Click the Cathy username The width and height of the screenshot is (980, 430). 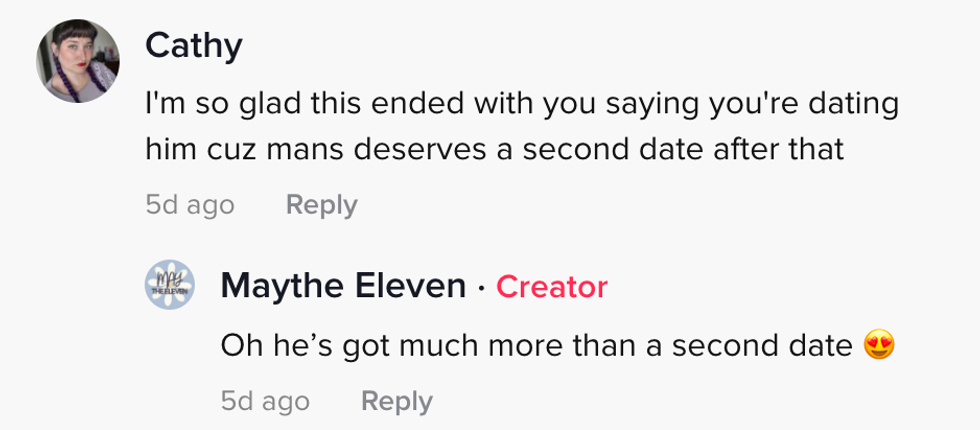pyautogui.click(x=193, y=45)
